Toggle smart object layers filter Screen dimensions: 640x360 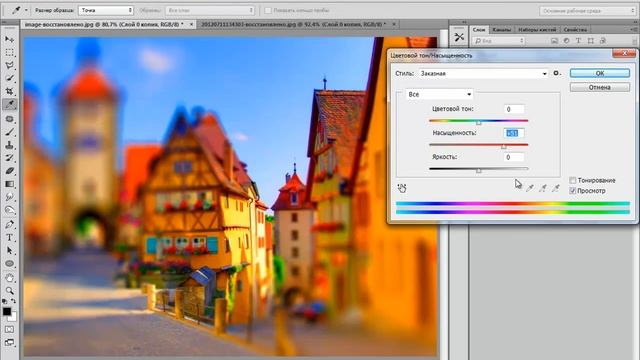point(603,41)
